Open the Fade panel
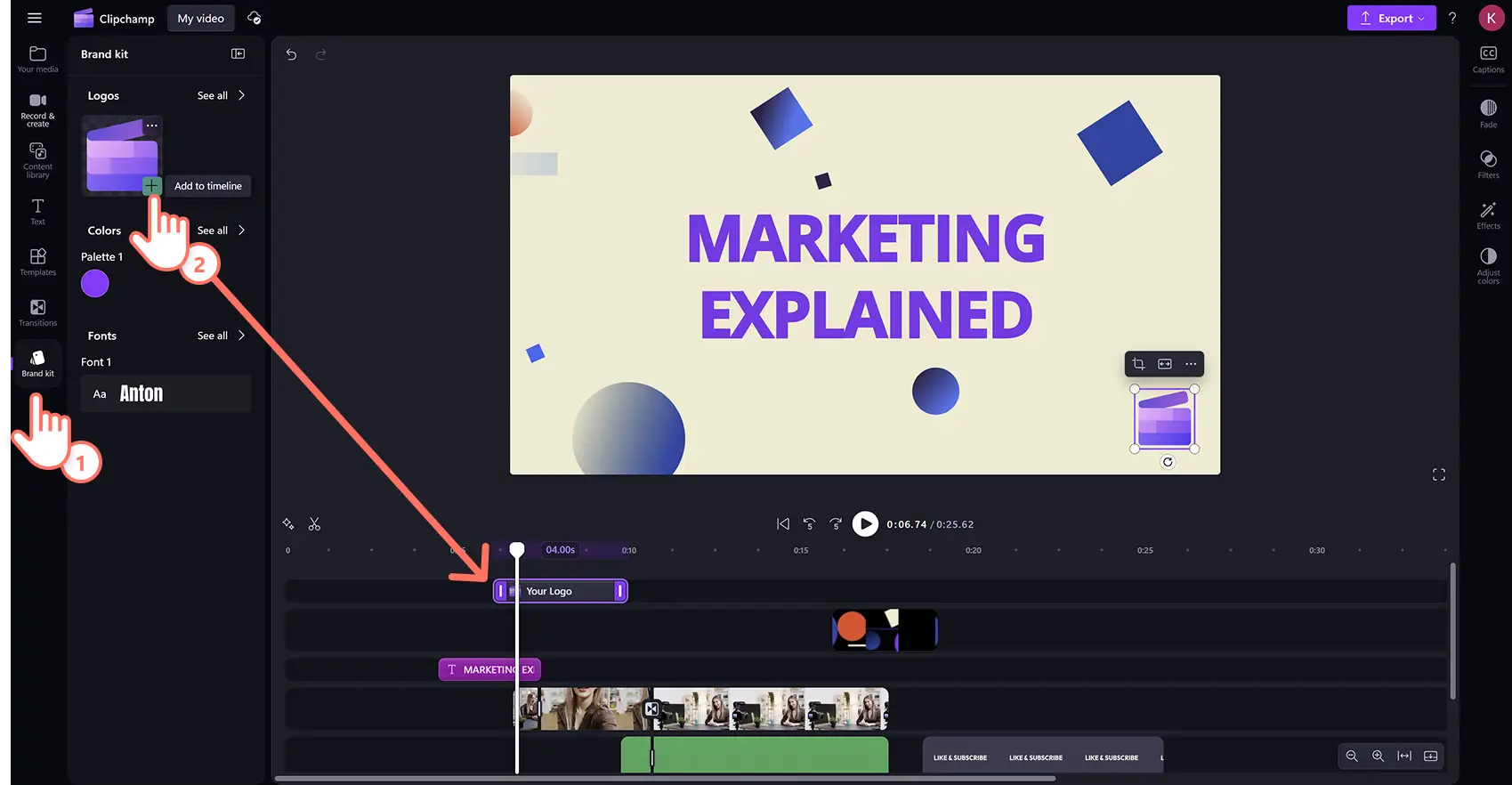The image size is (1512, 785). [x=1488, y=113]
